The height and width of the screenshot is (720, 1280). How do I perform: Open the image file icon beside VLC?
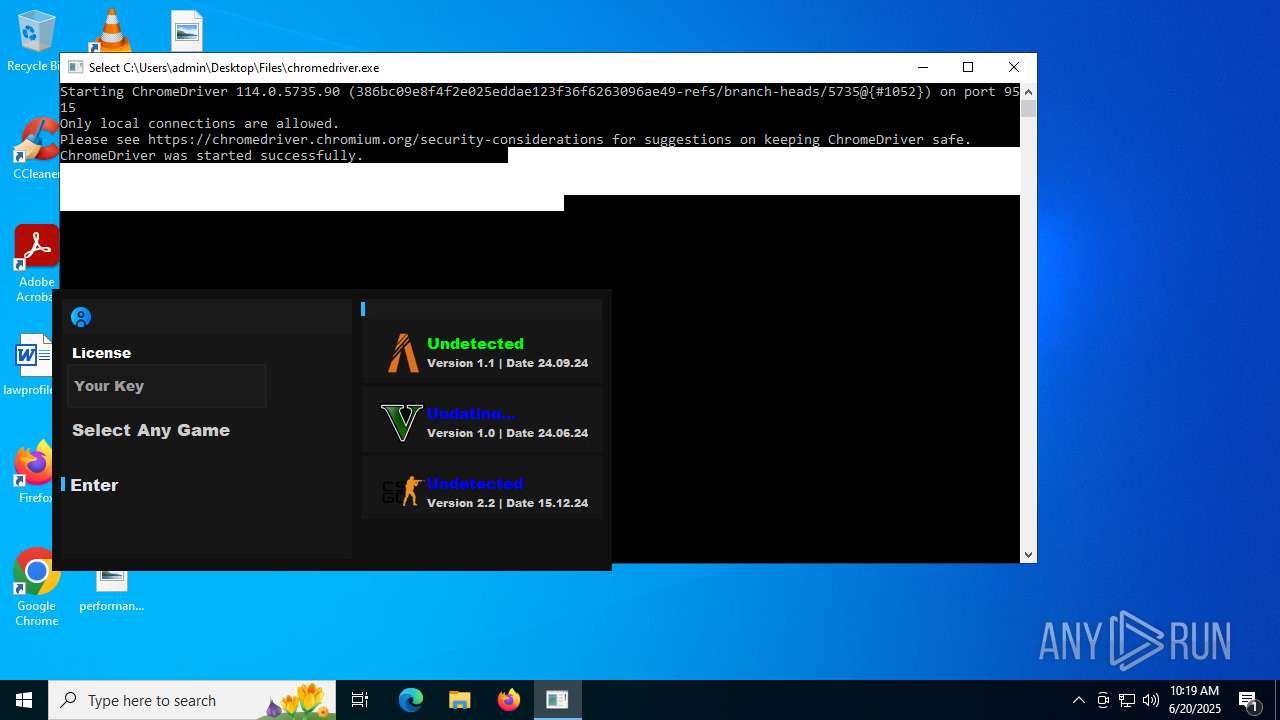tap(187, 30)
